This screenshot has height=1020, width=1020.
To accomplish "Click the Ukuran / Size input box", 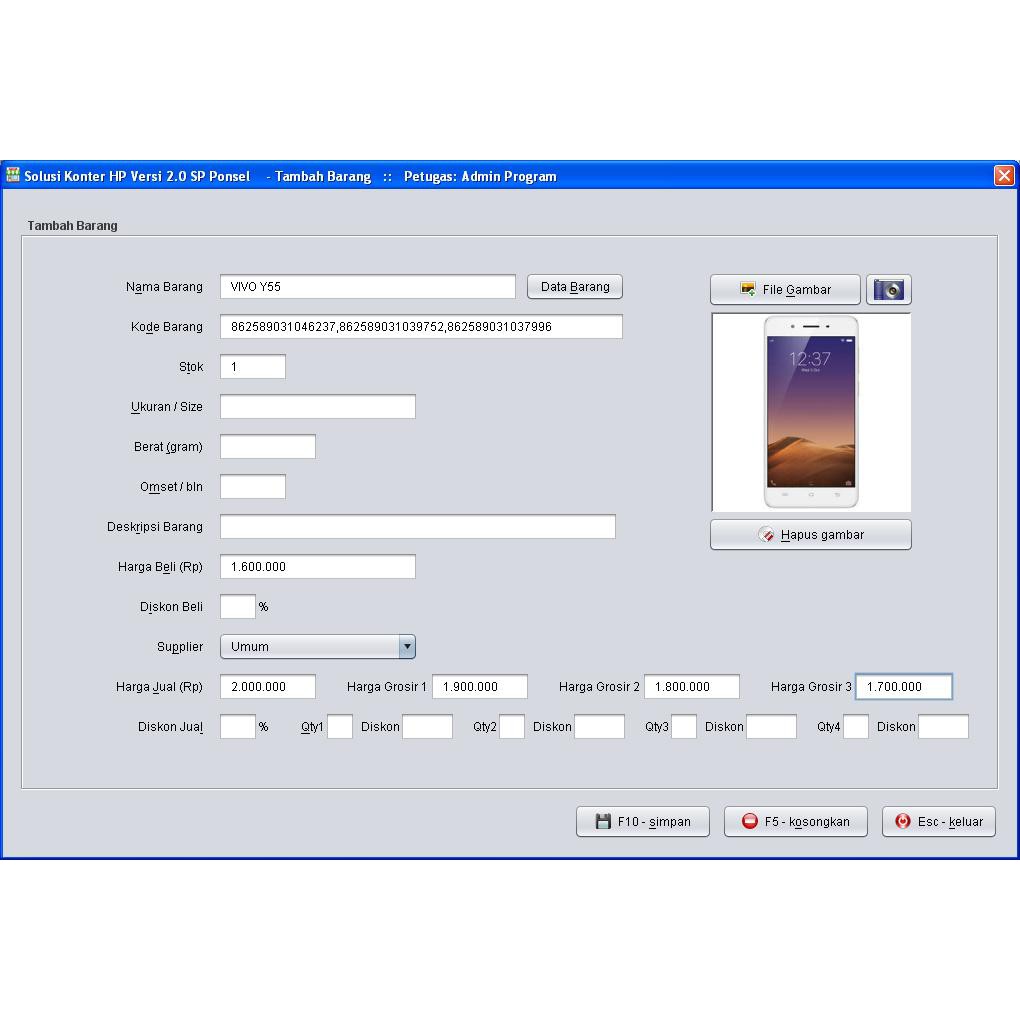I will (x=317, y=407).
